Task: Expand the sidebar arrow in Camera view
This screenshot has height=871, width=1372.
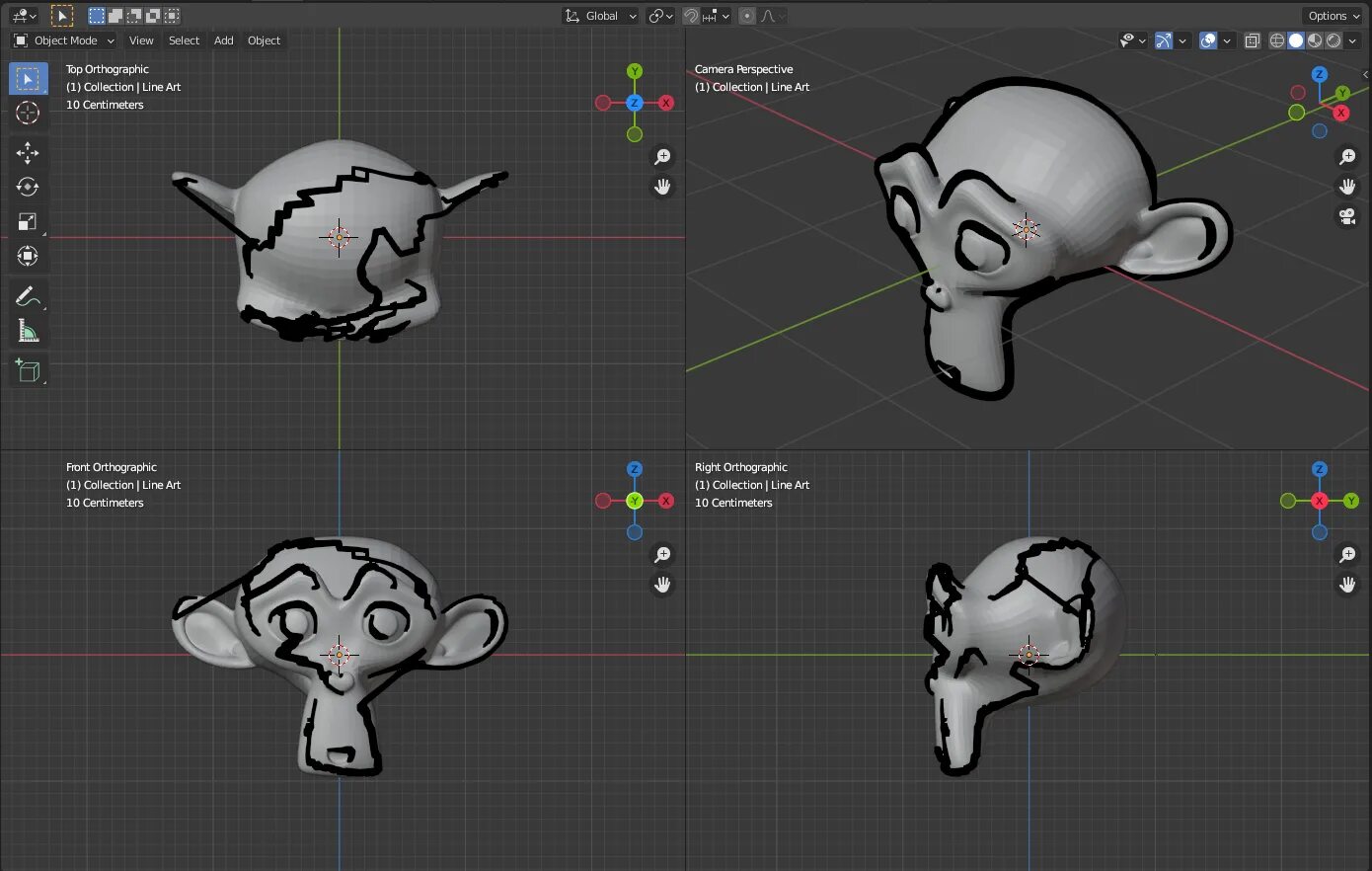Action: (1366, 75)
